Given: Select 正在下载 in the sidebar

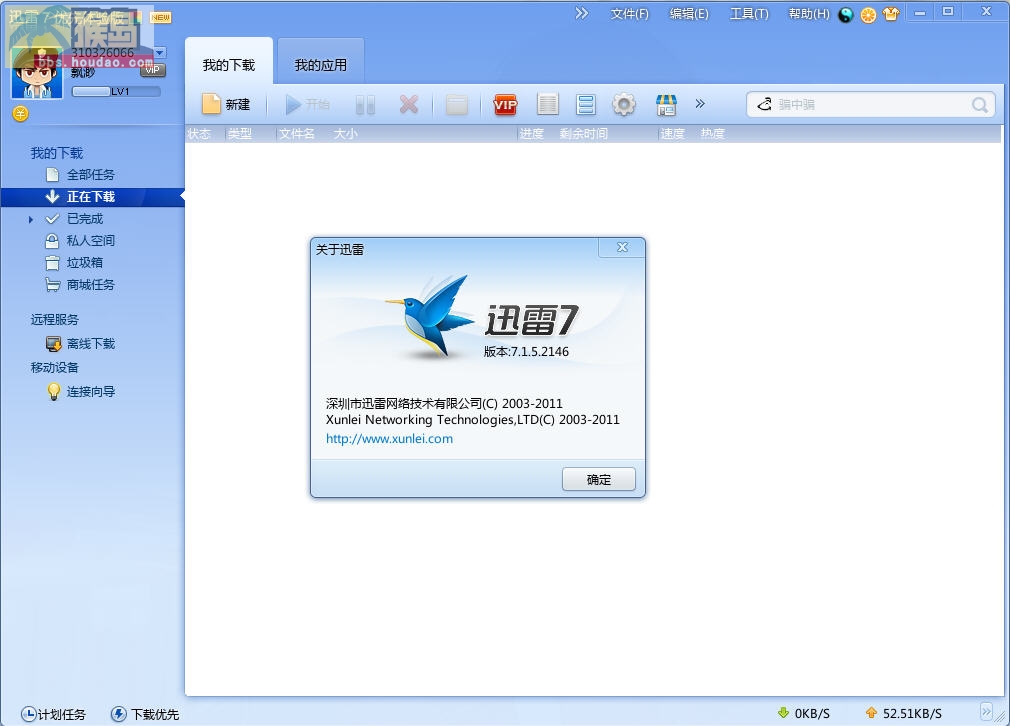Looking at the screenshot, I should click(91, 196).
